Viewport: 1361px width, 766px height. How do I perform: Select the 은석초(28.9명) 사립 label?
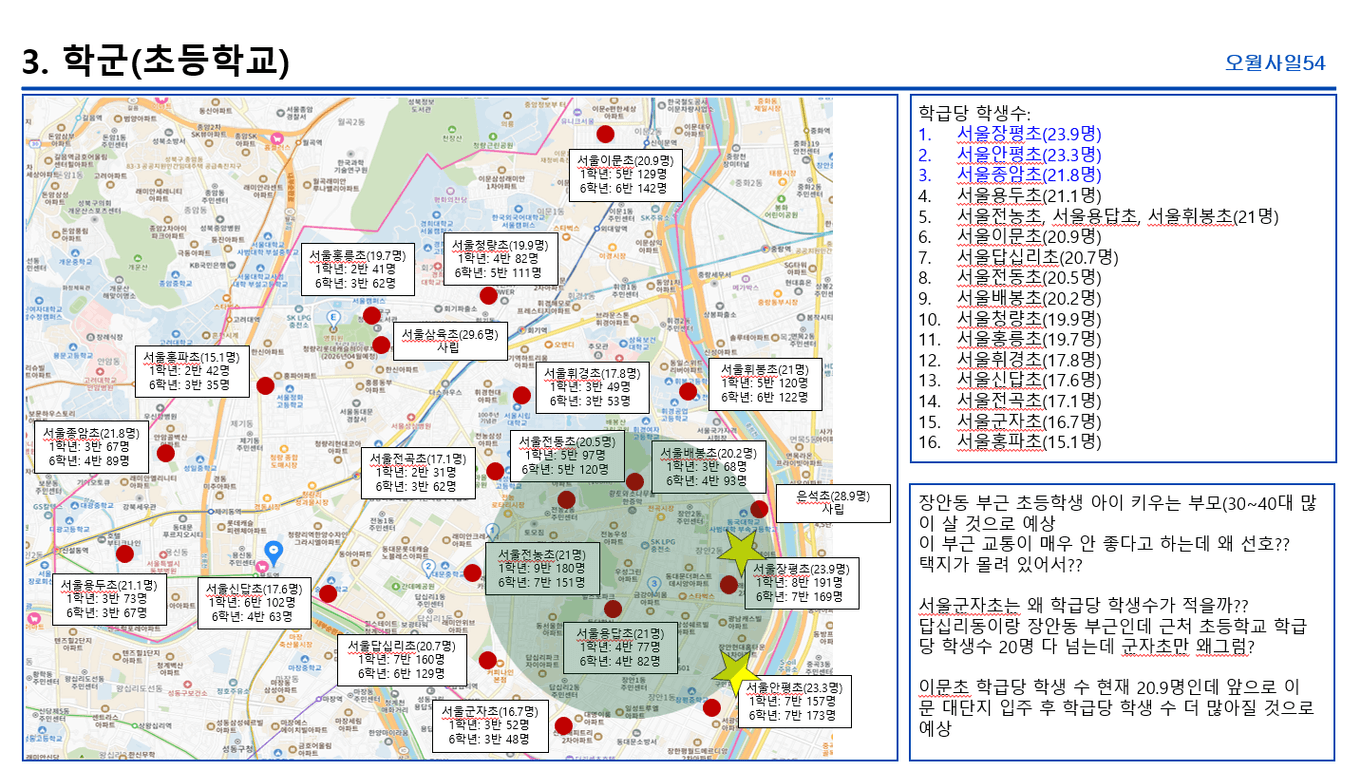click(833, 503)
